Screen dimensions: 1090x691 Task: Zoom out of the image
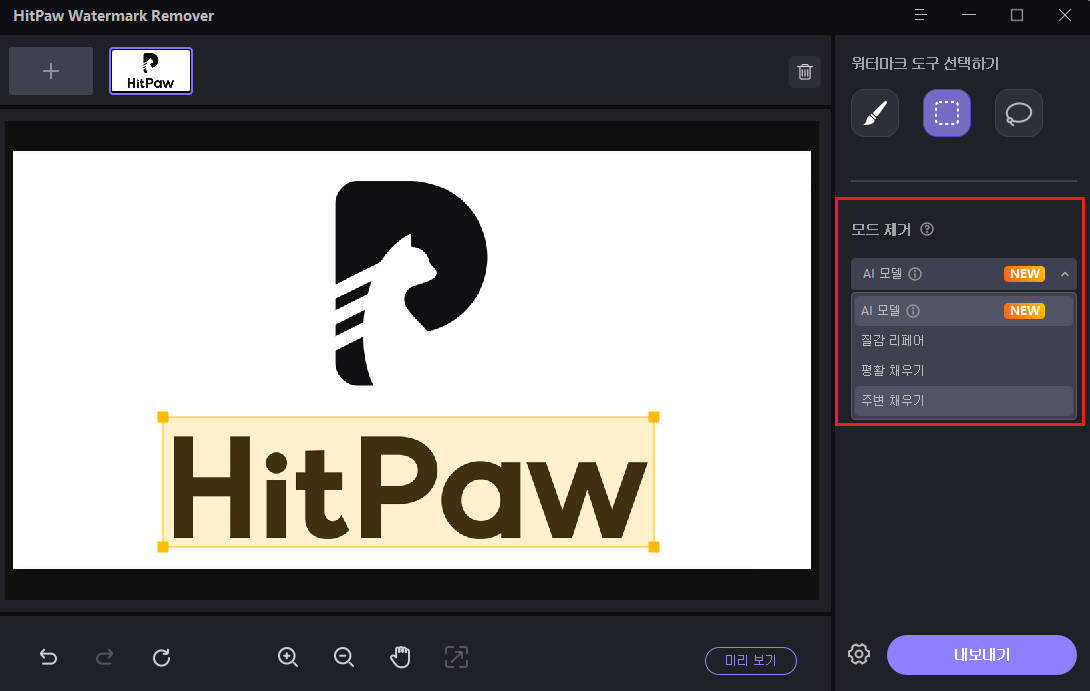[344, 657]
